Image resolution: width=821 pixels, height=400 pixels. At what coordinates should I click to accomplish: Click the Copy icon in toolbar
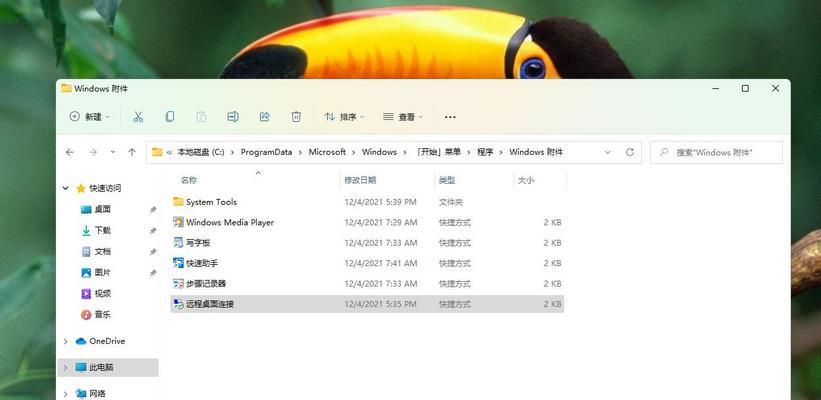[170, 117]
